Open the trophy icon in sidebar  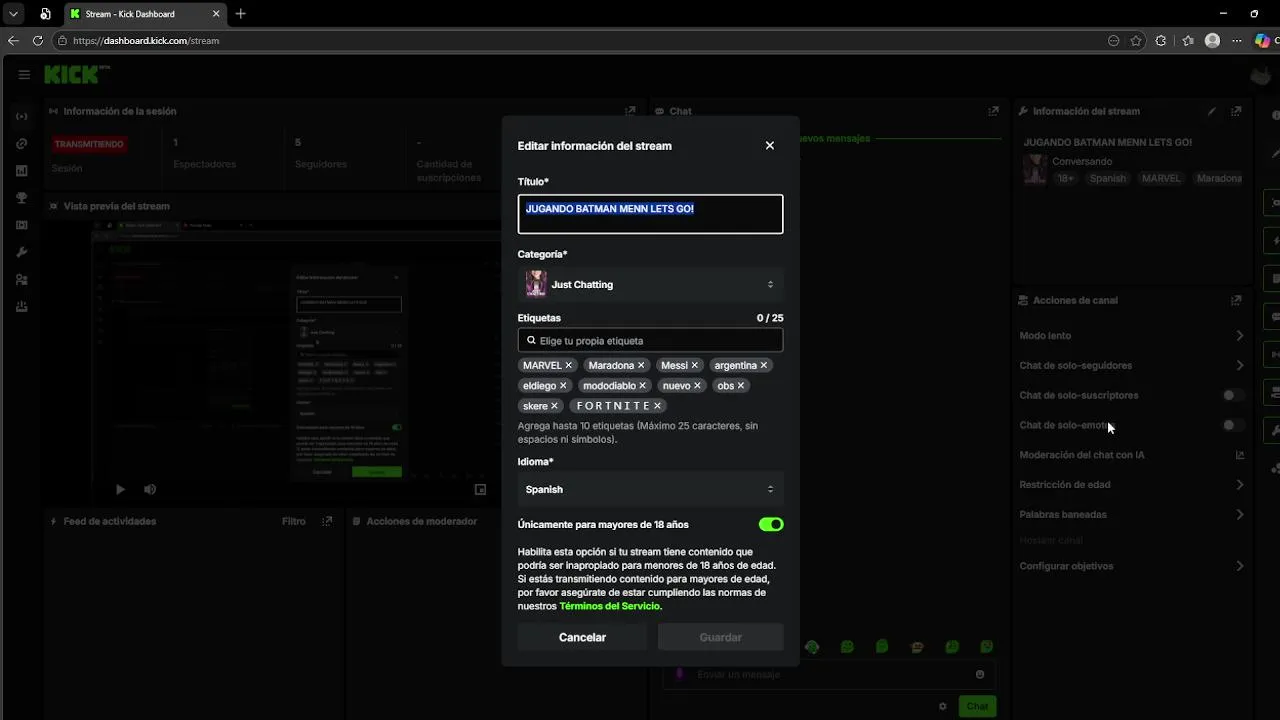click(22, 198)
